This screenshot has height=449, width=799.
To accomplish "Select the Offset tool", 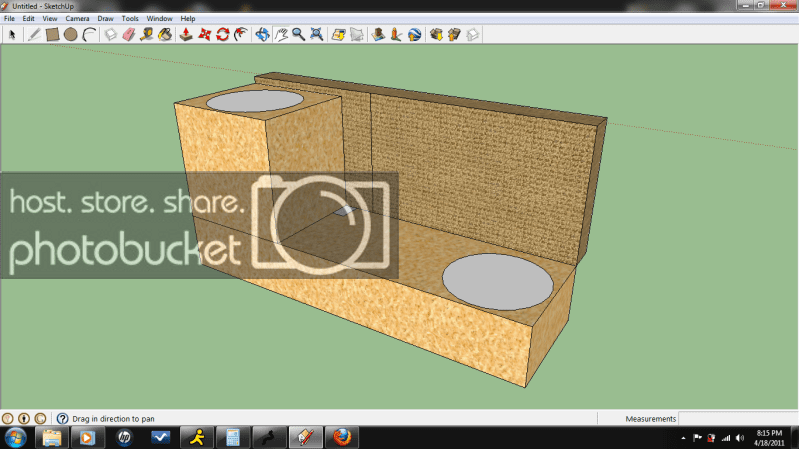I will click(x=241, y=35).
